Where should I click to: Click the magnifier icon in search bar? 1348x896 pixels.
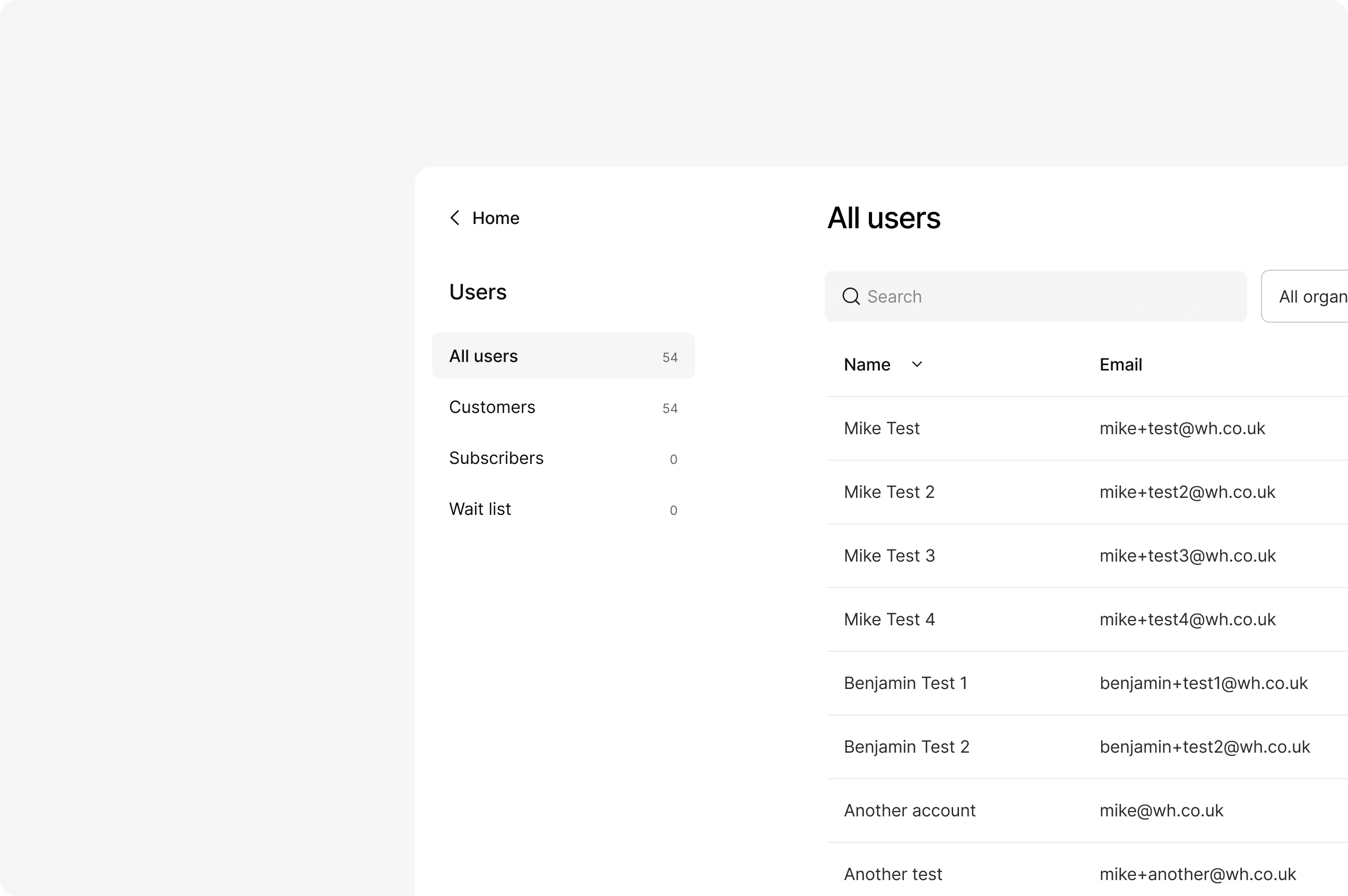point(851,297)
